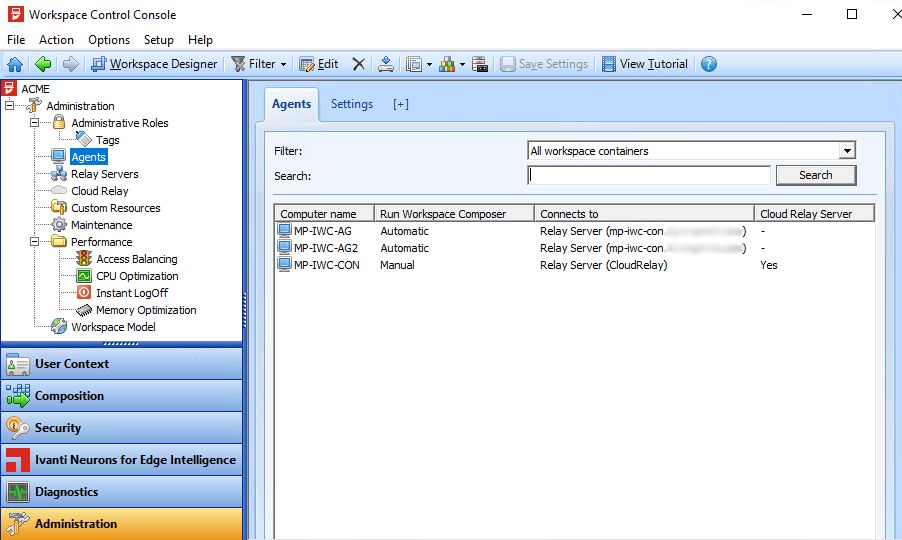Sort by Run Workspace Composer column
The width and height of the screenshot is (902, 540).
coord(454,214)
